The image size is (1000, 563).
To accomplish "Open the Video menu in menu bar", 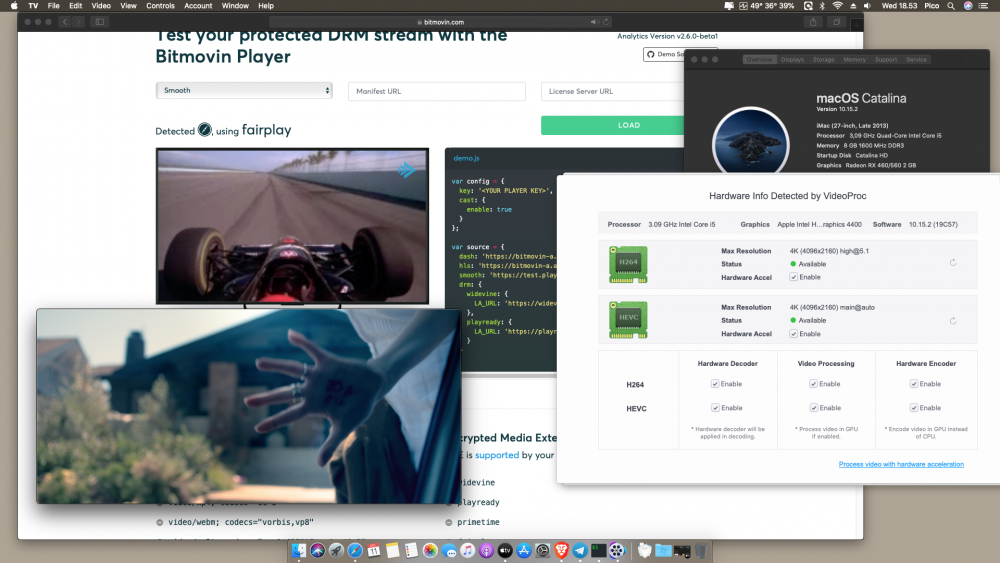I will (101, 6).
